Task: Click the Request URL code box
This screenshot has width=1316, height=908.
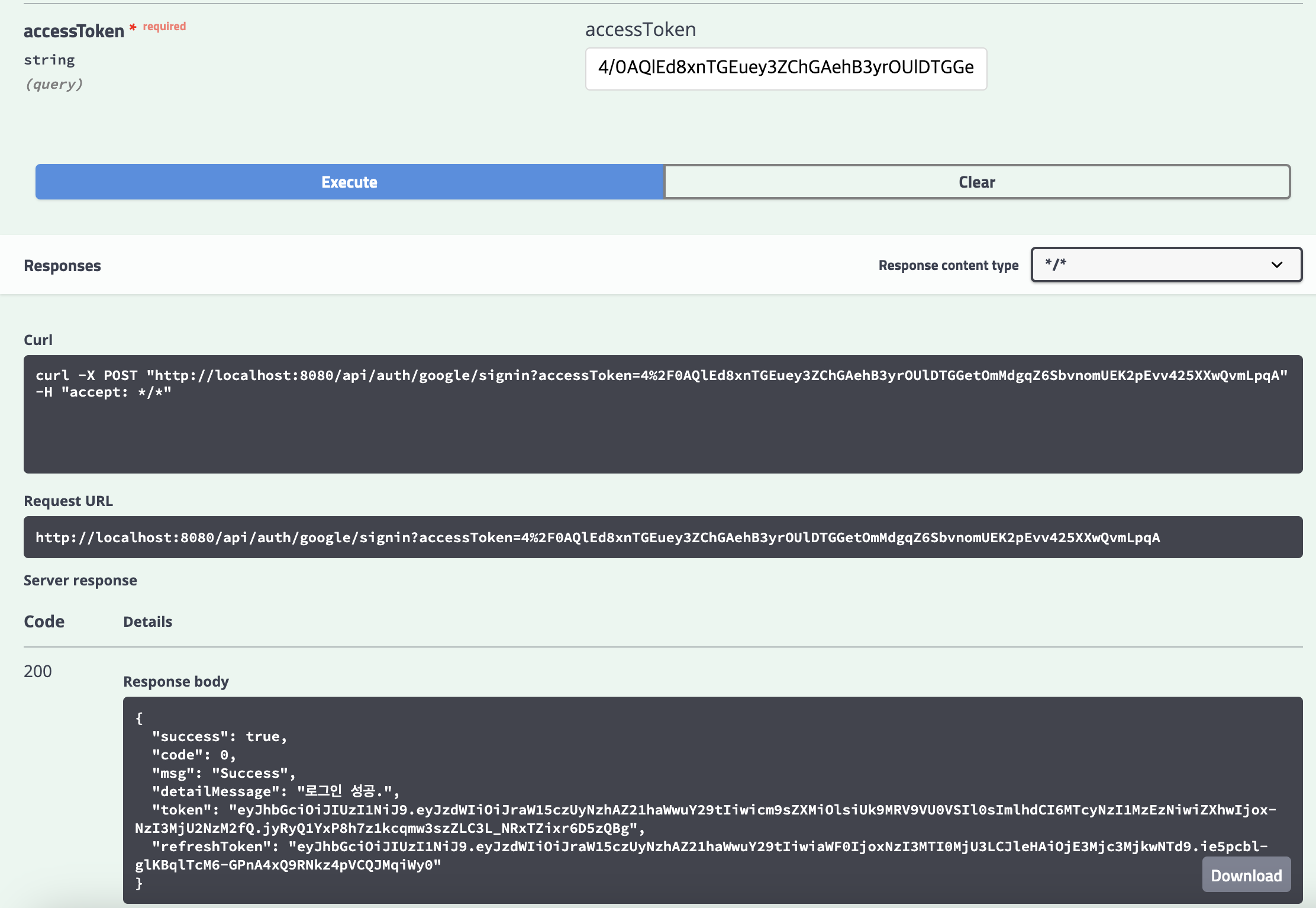Action: pyautogui.click(x=663, y=537)
